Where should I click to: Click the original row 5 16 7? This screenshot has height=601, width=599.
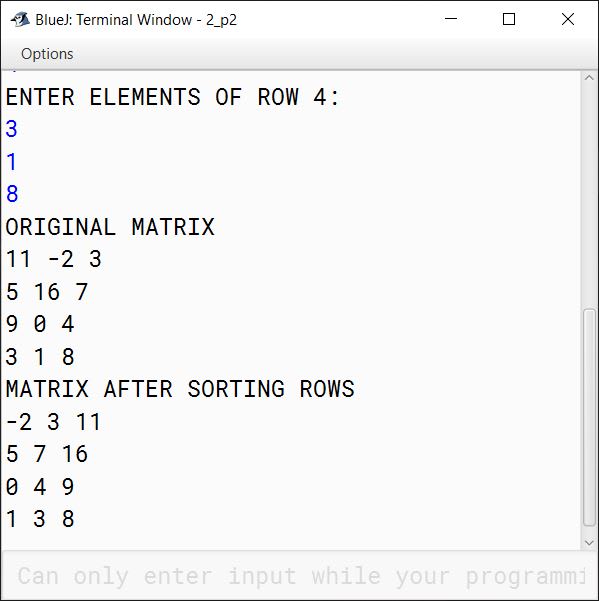[x=47, y=292]
